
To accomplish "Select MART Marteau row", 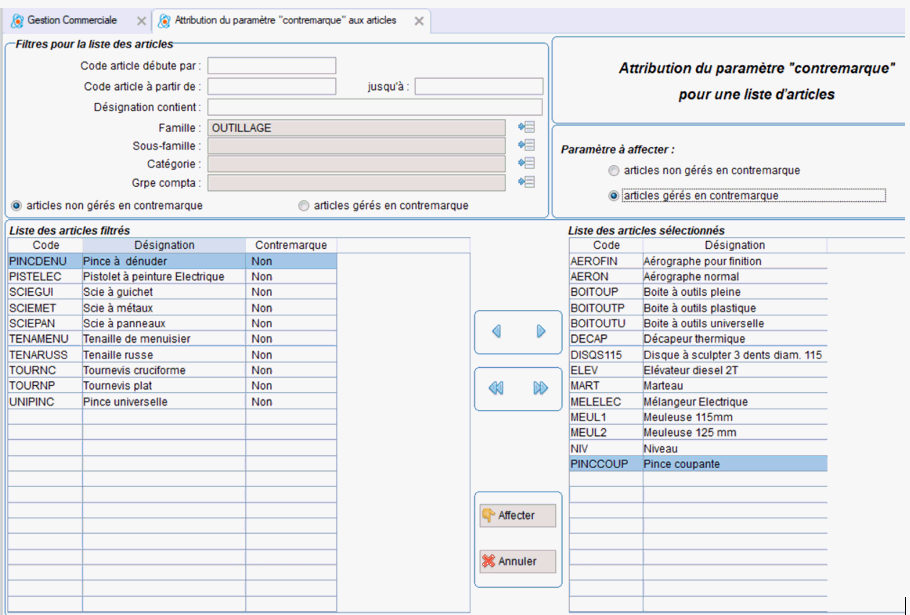I will [x=698, y=386].
